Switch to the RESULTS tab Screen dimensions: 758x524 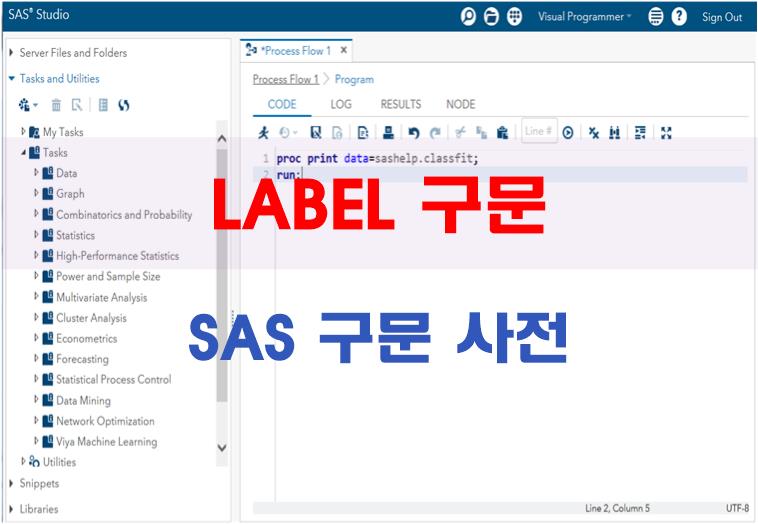tap(401, 104)
